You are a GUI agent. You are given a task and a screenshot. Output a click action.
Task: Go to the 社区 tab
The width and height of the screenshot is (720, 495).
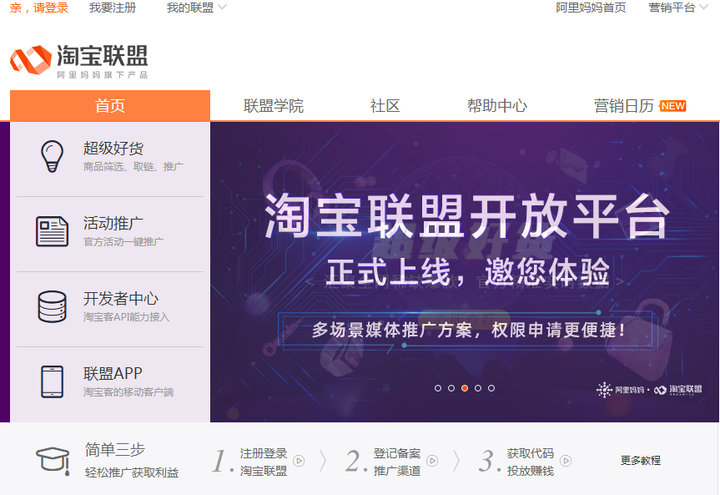pos(385,106)
